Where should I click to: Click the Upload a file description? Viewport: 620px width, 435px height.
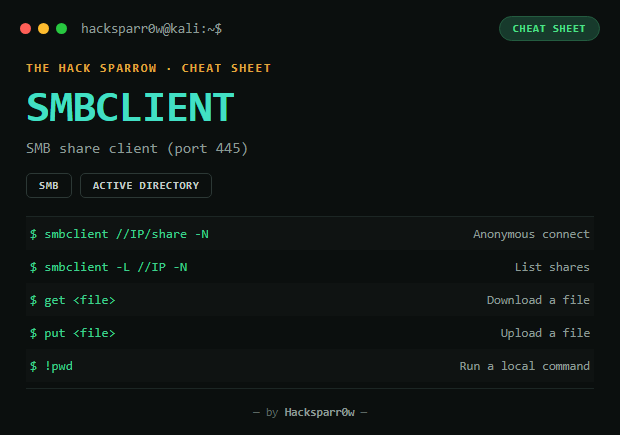pos(545,333)
